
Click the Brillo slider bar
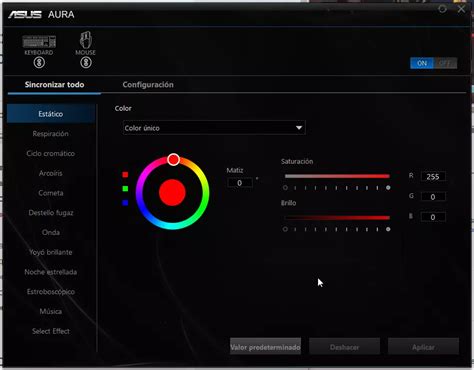click(x=337, y=218)
